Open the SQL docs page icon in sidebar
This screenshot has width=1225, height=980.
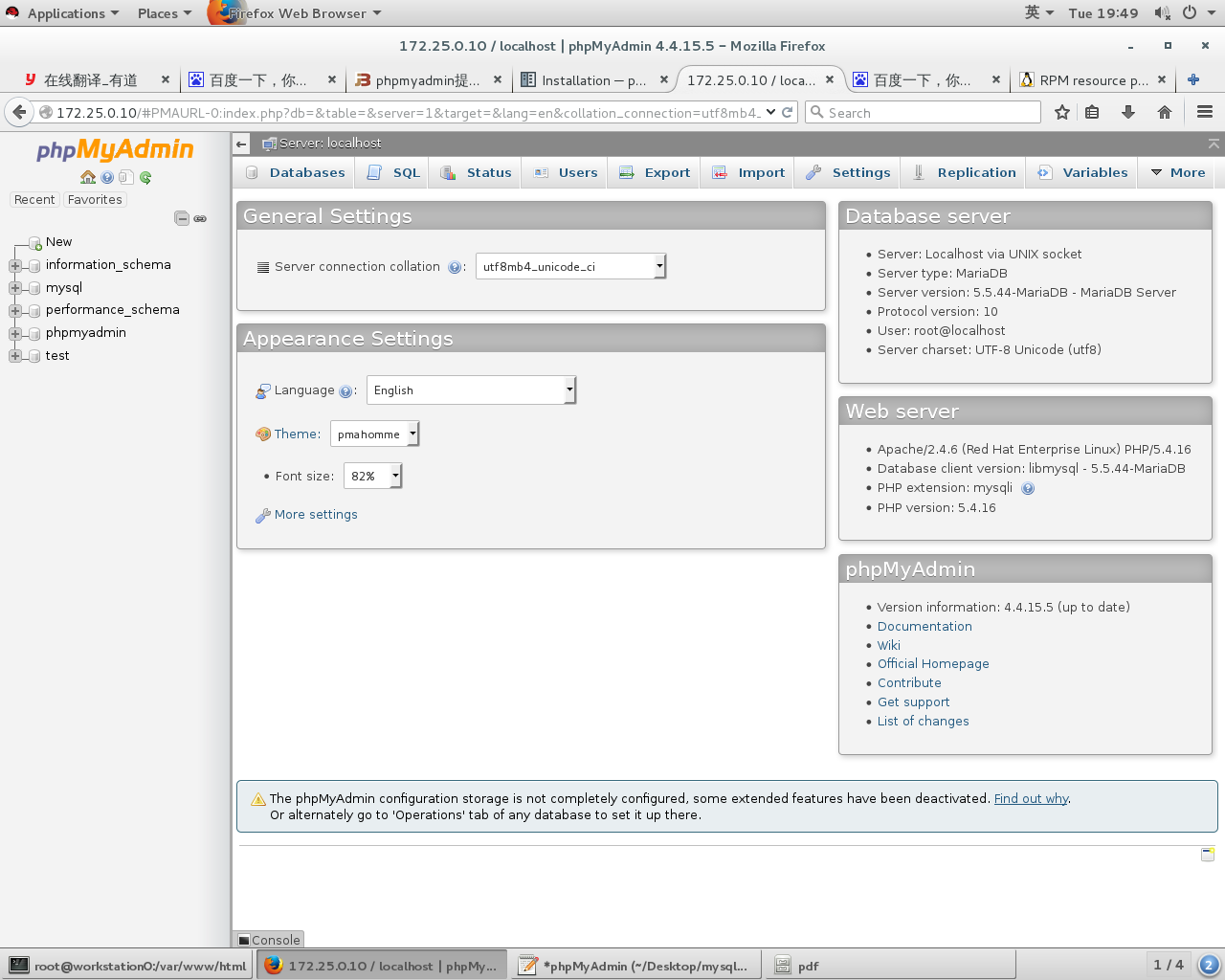tap(125, 177)
